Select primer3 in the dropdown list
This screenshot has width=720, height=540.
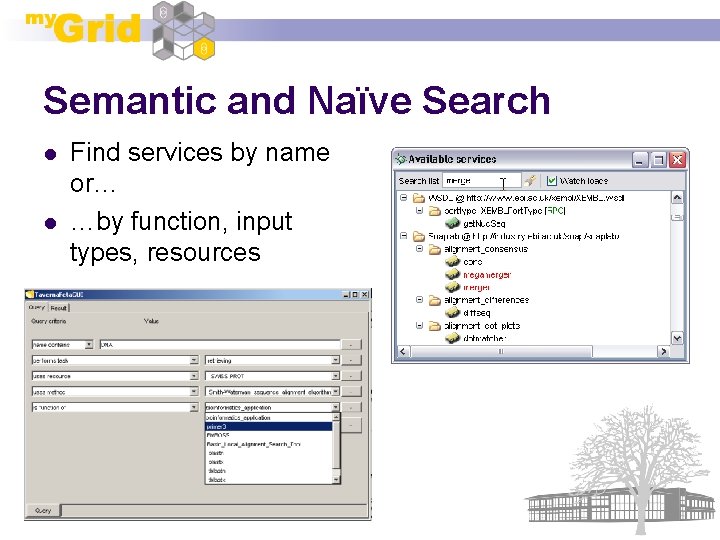click(269, 427)
